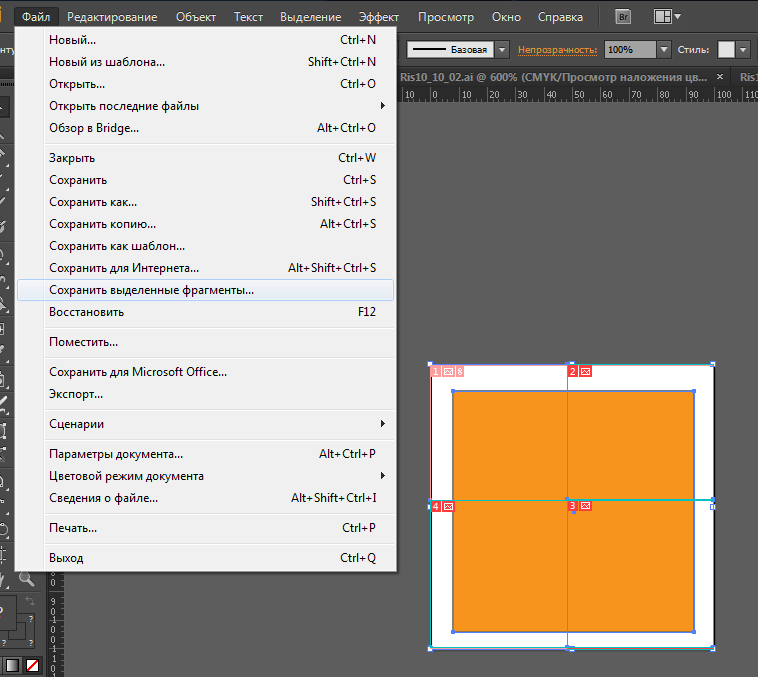Choose Закрыть menu item
Screen dimensions: 758x677
[205, 158]
